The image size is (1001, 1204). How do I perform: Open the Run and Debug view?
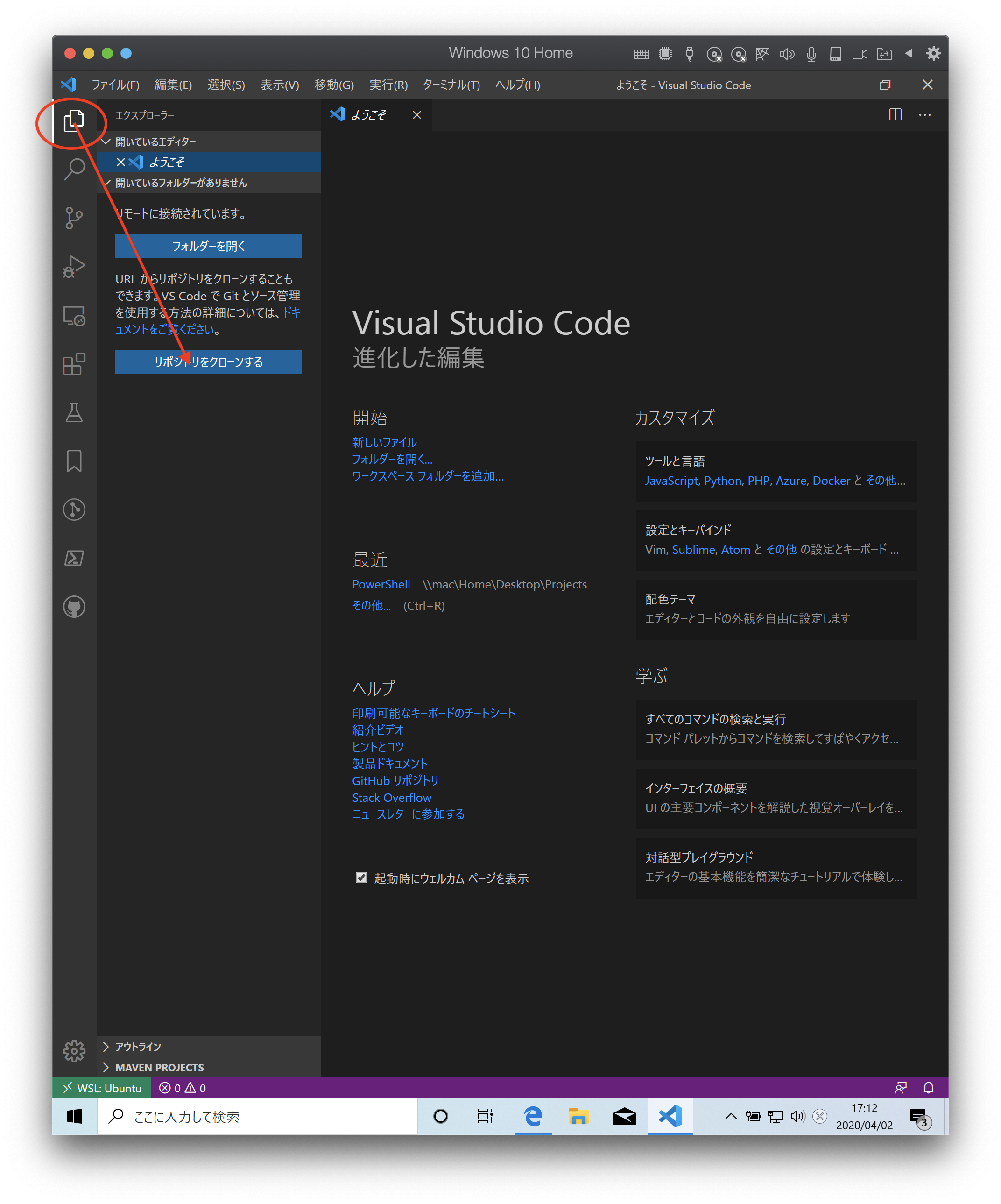(75, 267)
